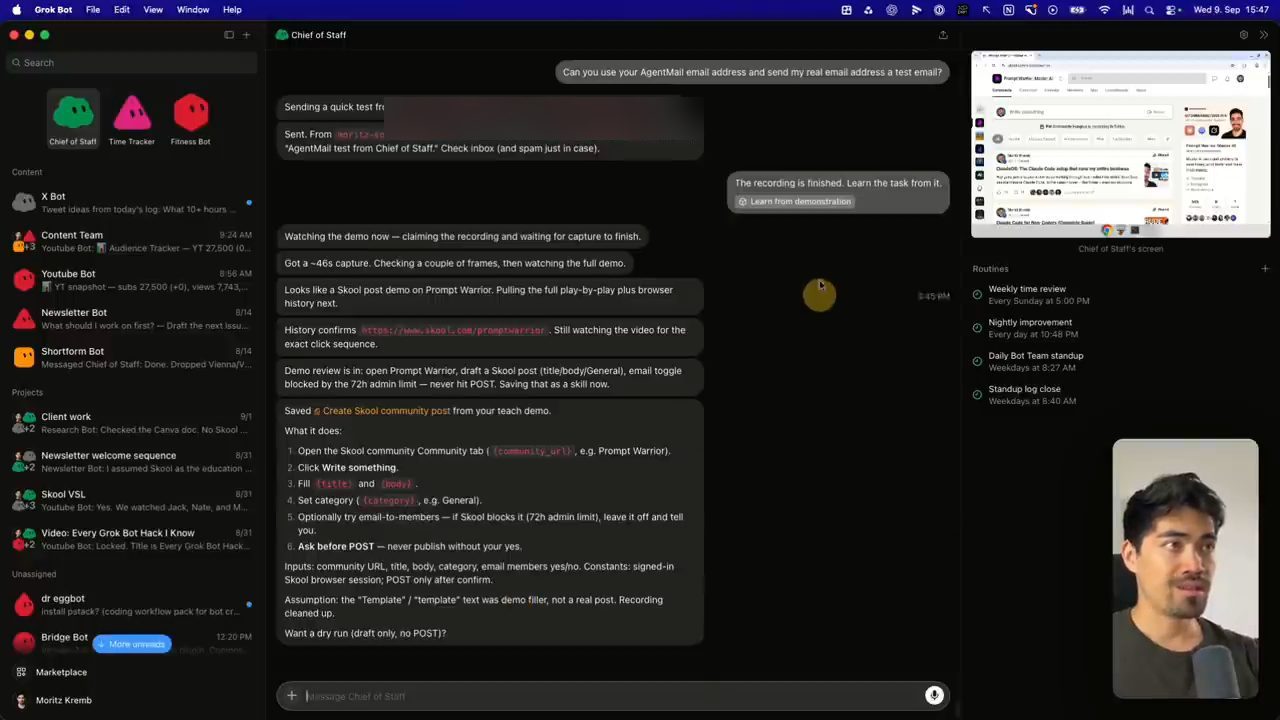Open the Youtube Bot conversation
The image size is (1280, 720).
(132, 280)
